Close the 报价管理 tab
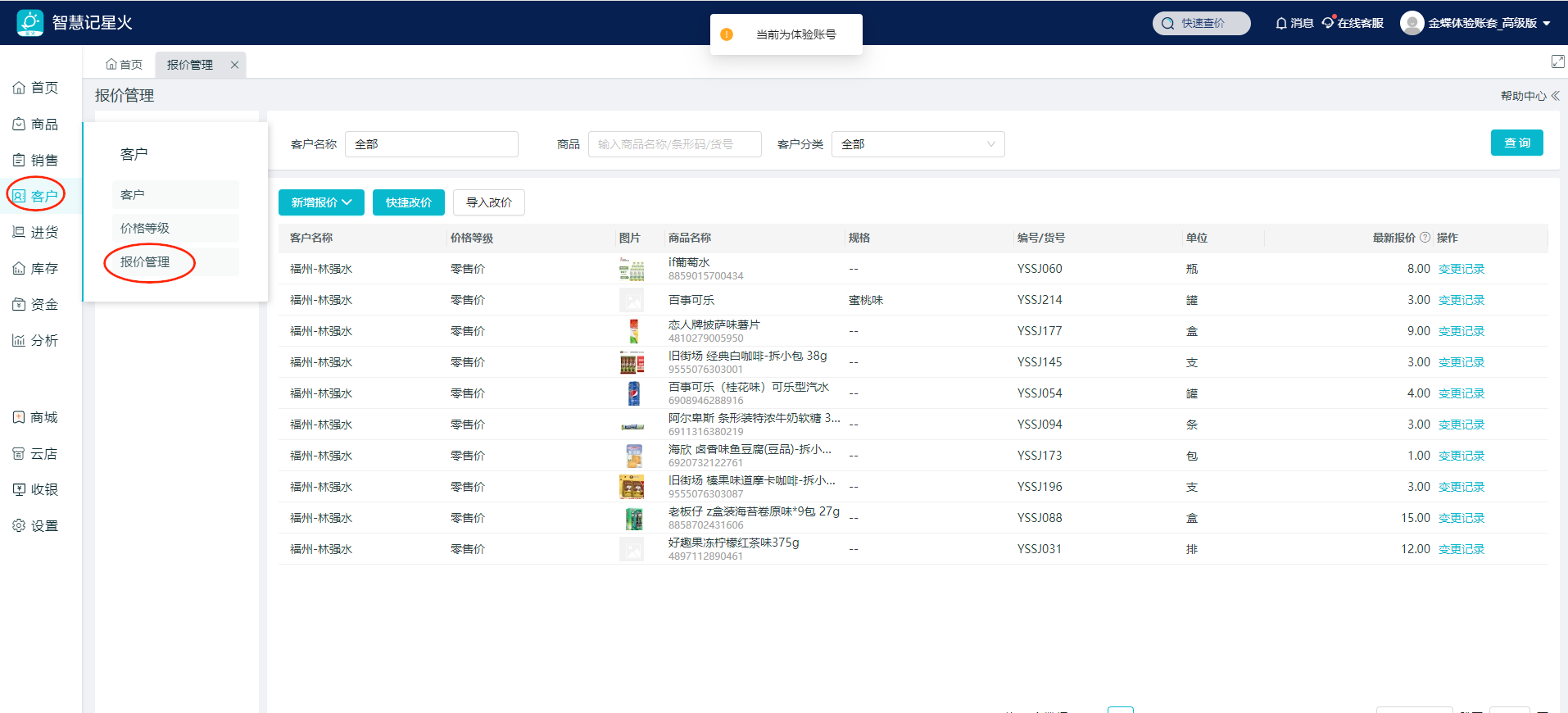 coord(234,65)
